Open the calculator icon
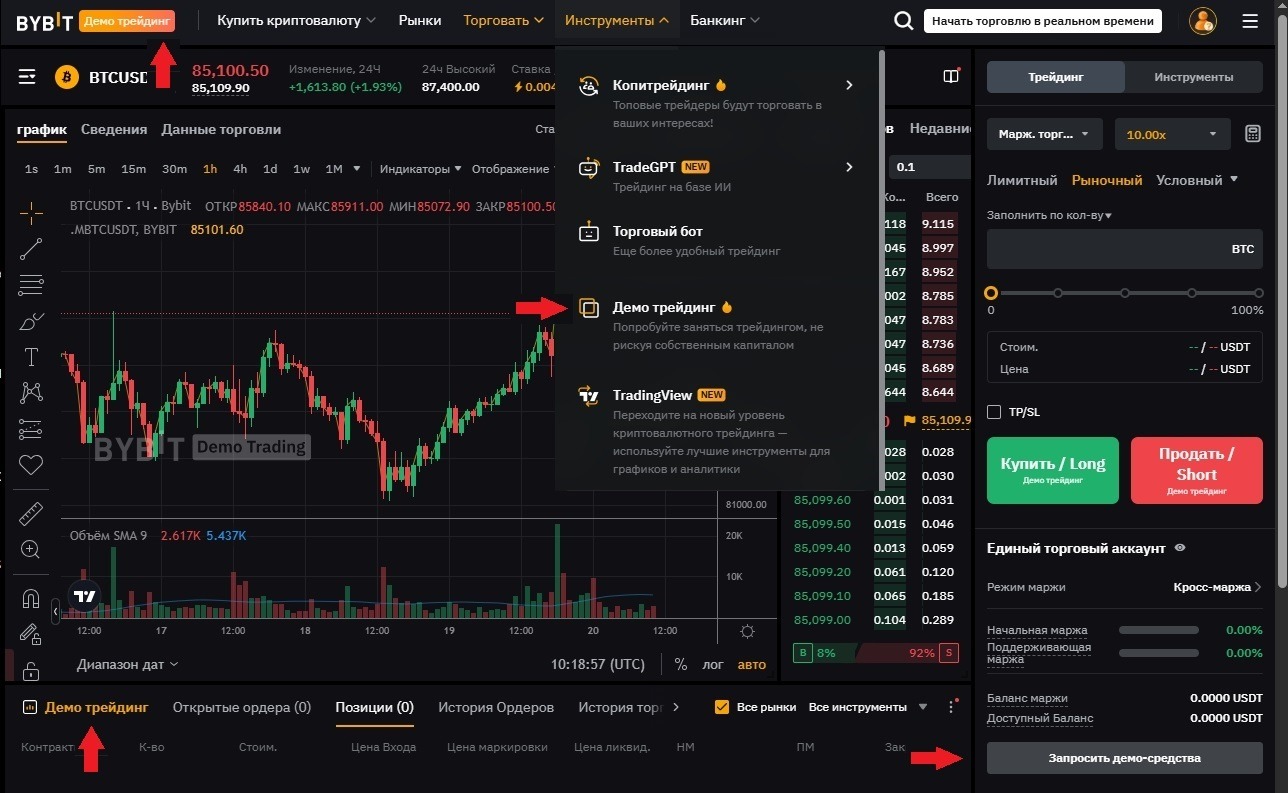 coord(1252,134)
